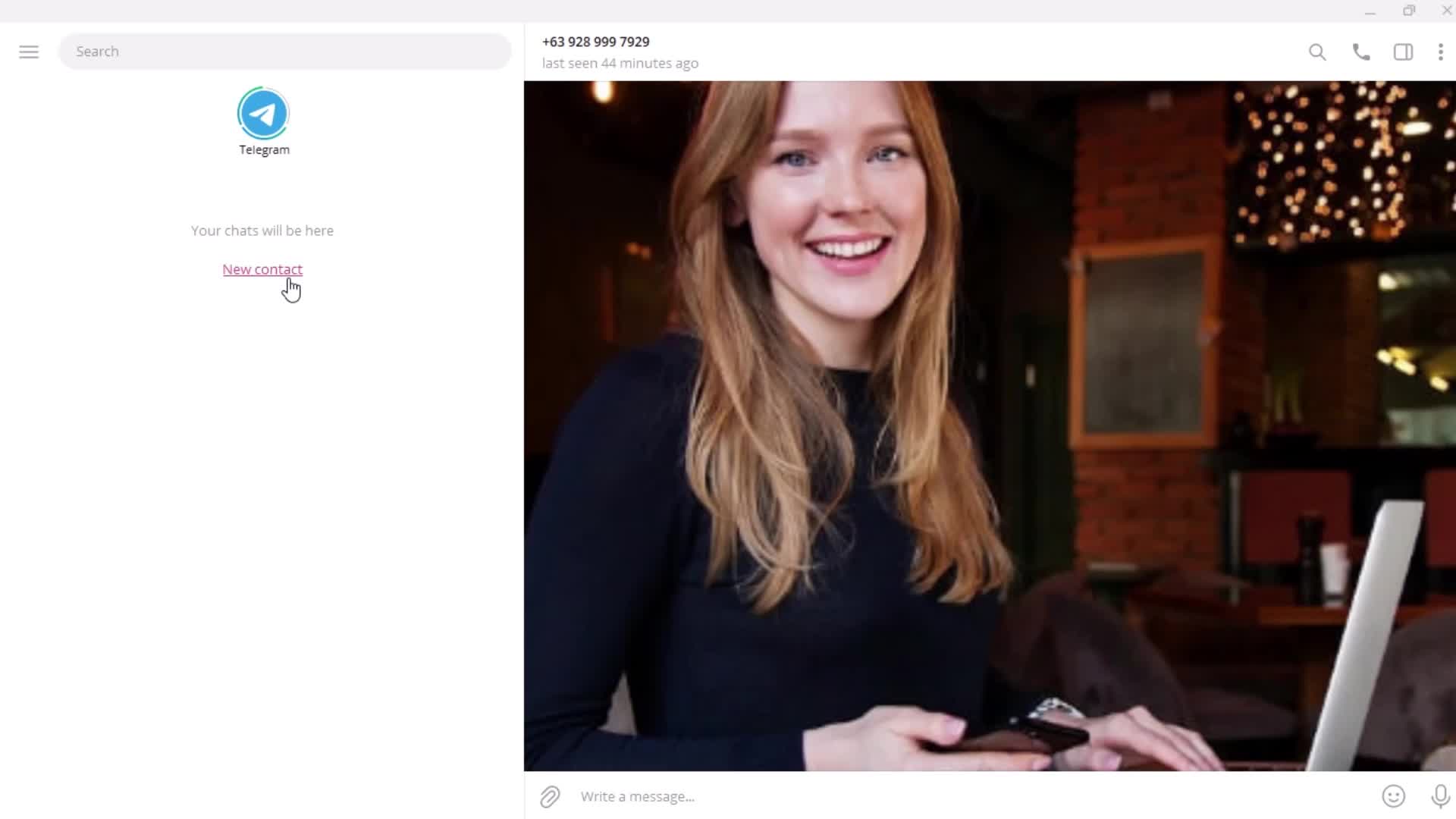Click the Telegram logo icon
The height and width of the screenshot is (819, 1456).
pos(262,112)
